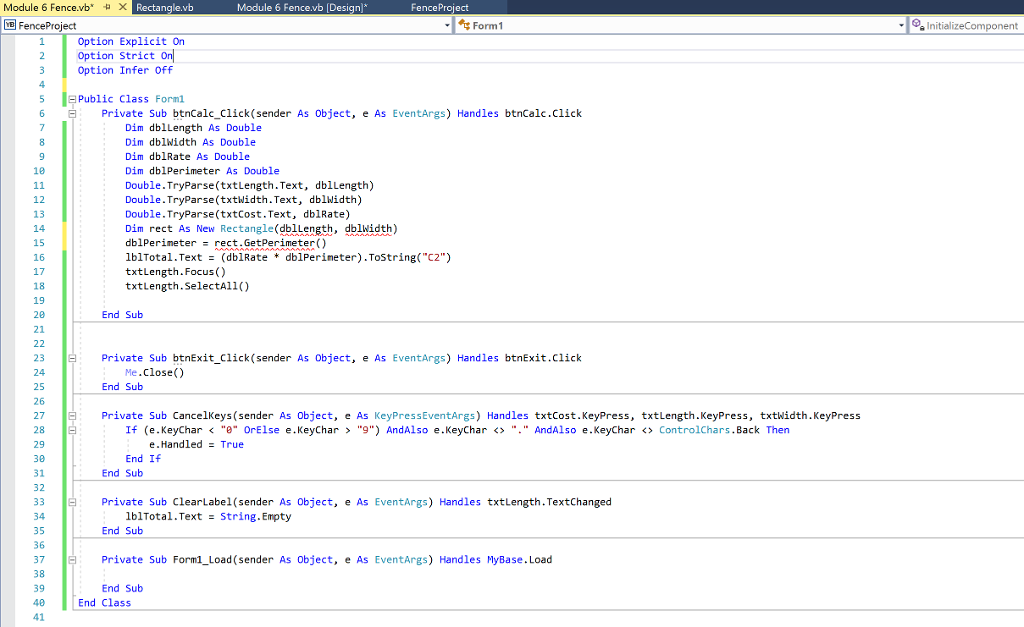Click ControlChars.Back in line 28
This screenshot has width=1024, height=627.
coord(709,430)
